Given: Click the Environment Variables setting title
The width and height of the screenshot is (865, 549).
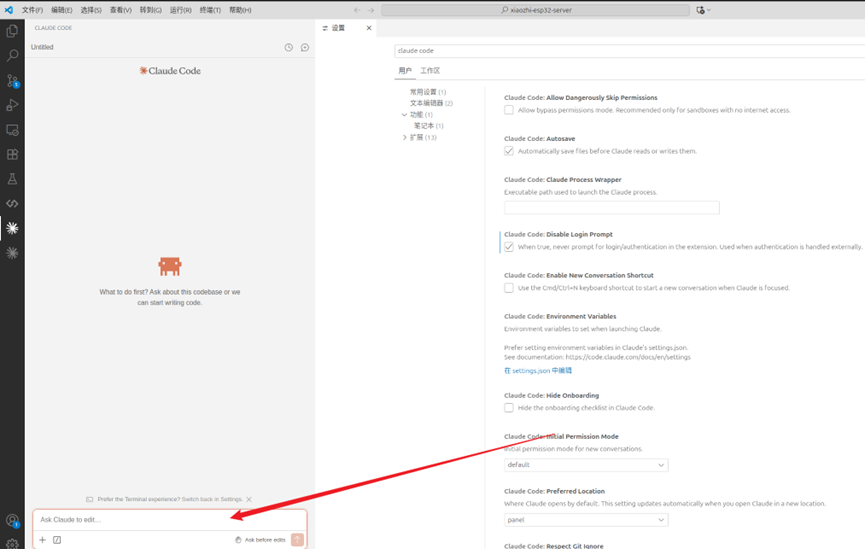Looking at the screenshot, I should click(x=560, y=317).
